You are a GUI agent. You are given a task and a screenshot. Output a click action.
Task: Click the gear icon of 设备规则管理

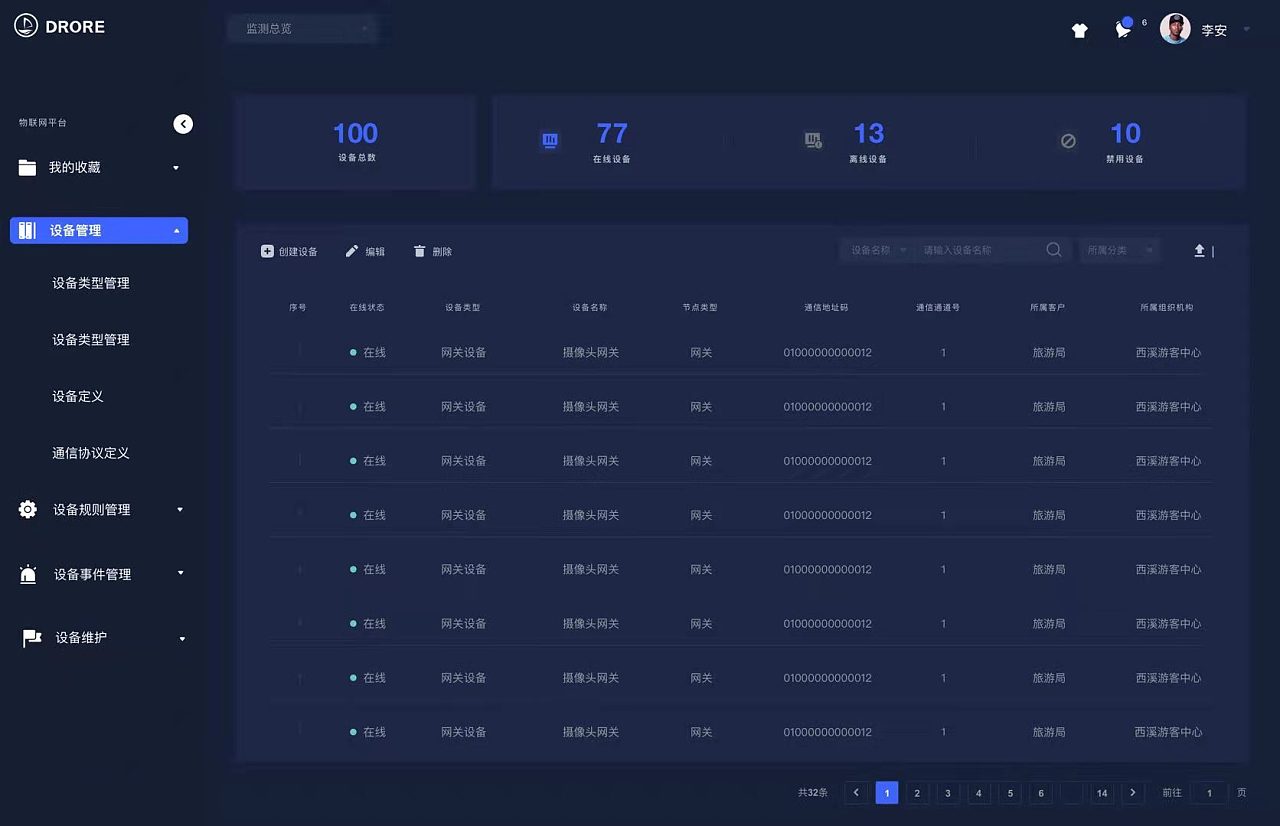(28, 509)
